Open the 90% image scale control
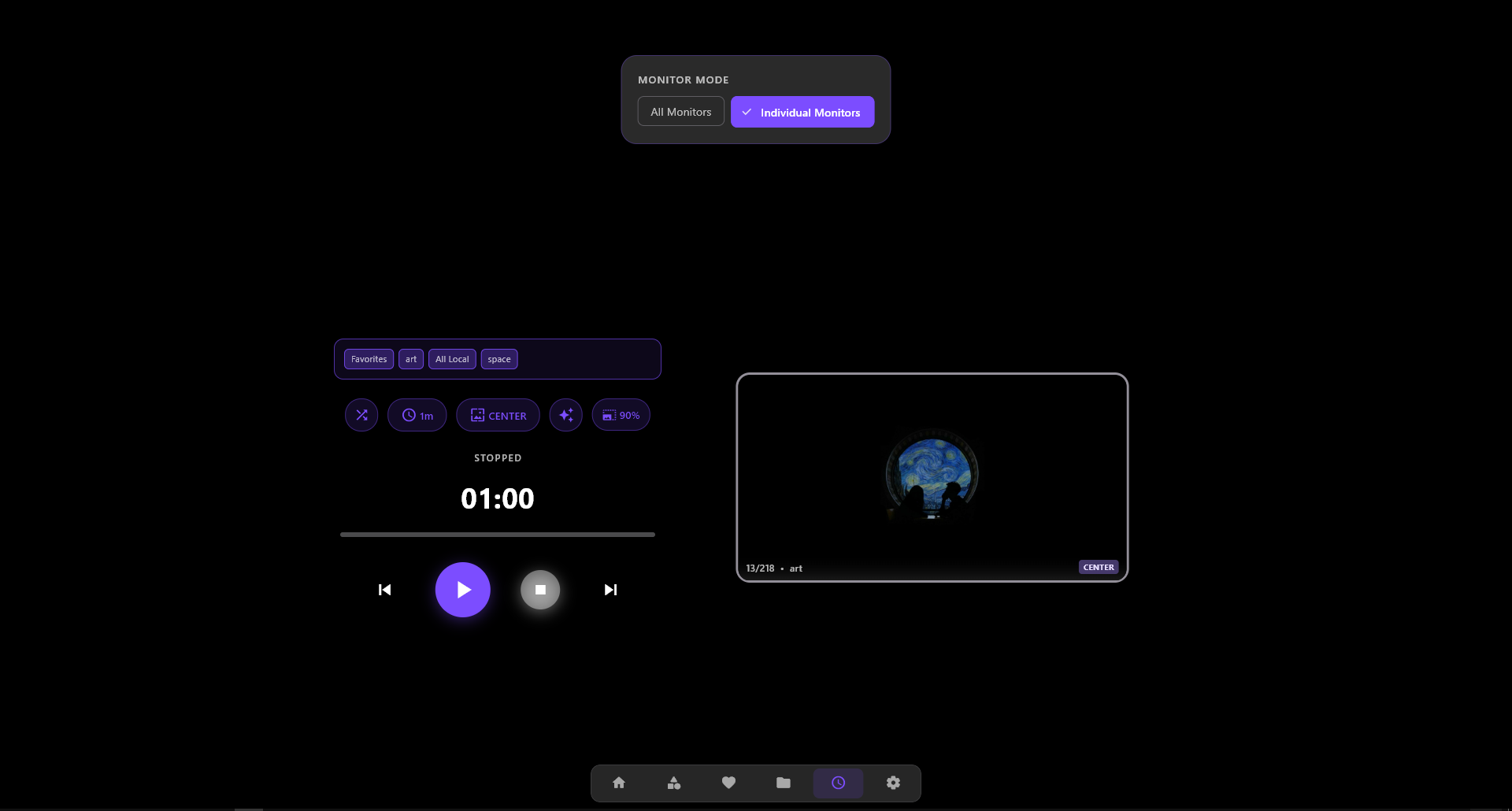This screenshot has width=1512, height=811. click(621, 415)
